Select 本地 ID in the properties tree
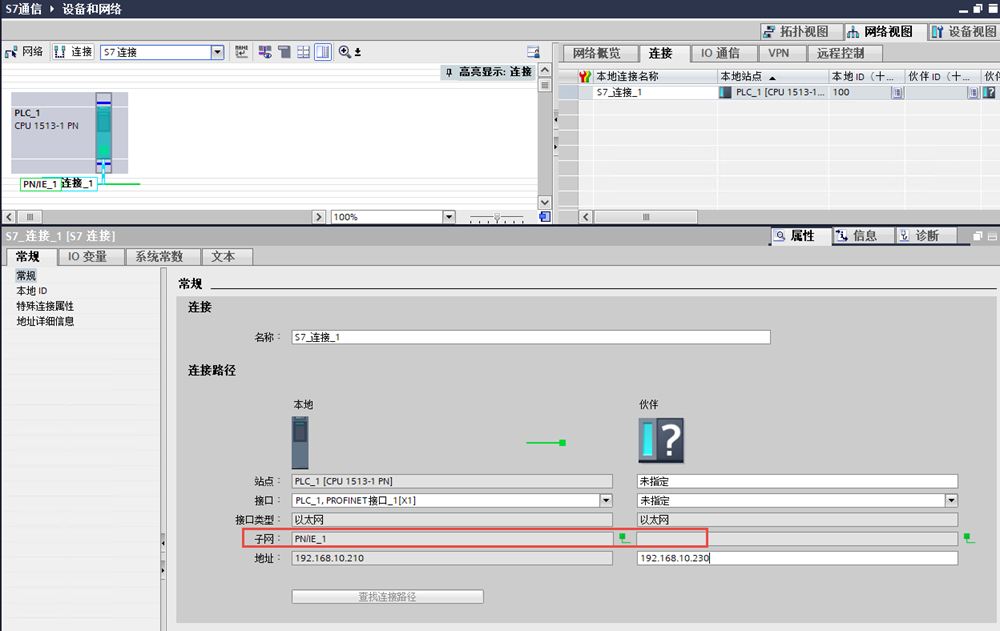This screenshot has height=631, width=1000. [31, 290]
